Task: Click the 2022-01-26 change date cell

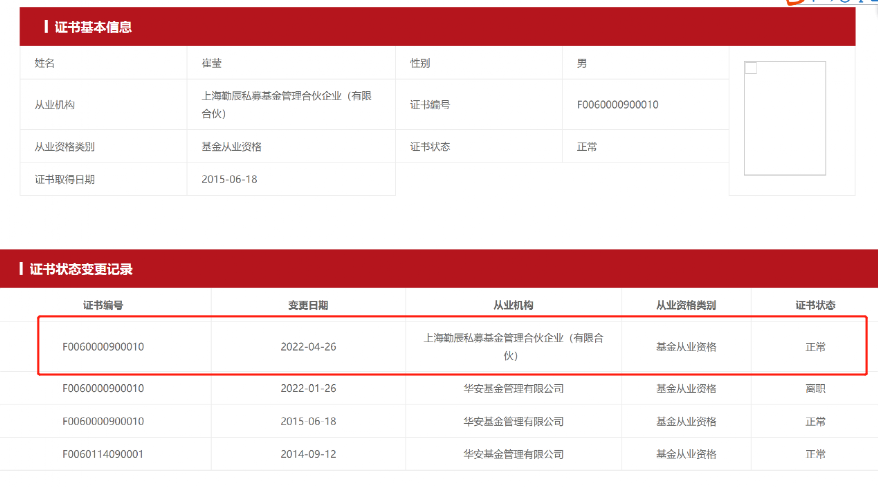Action: (x=308, y=388)
